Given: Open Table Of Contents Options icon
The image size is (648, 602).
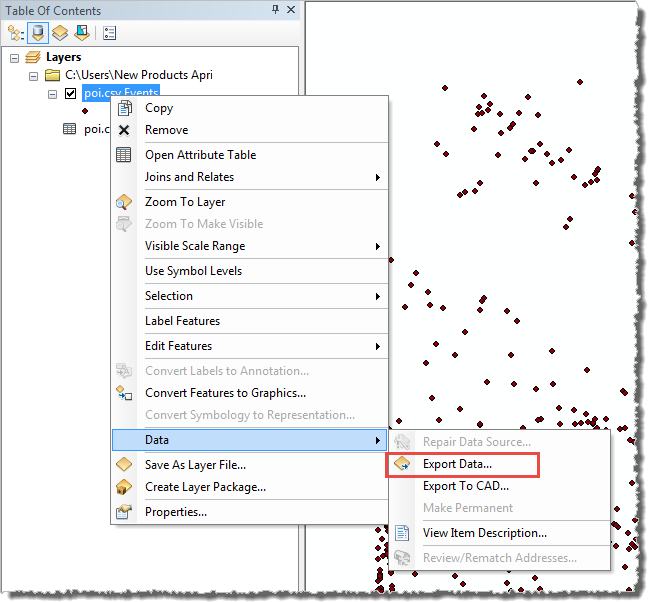Looking at the screenshot, I should coord(109,33).
